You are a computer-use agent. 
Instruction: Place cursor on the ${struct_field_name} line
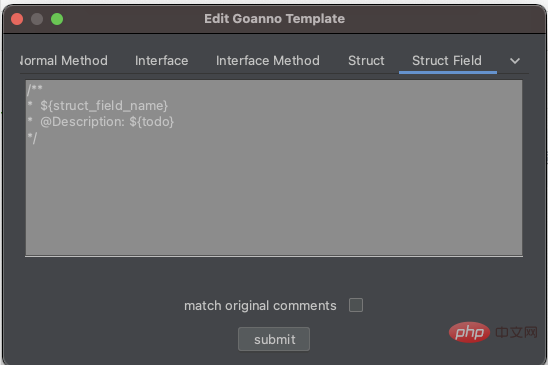(98, 106)
